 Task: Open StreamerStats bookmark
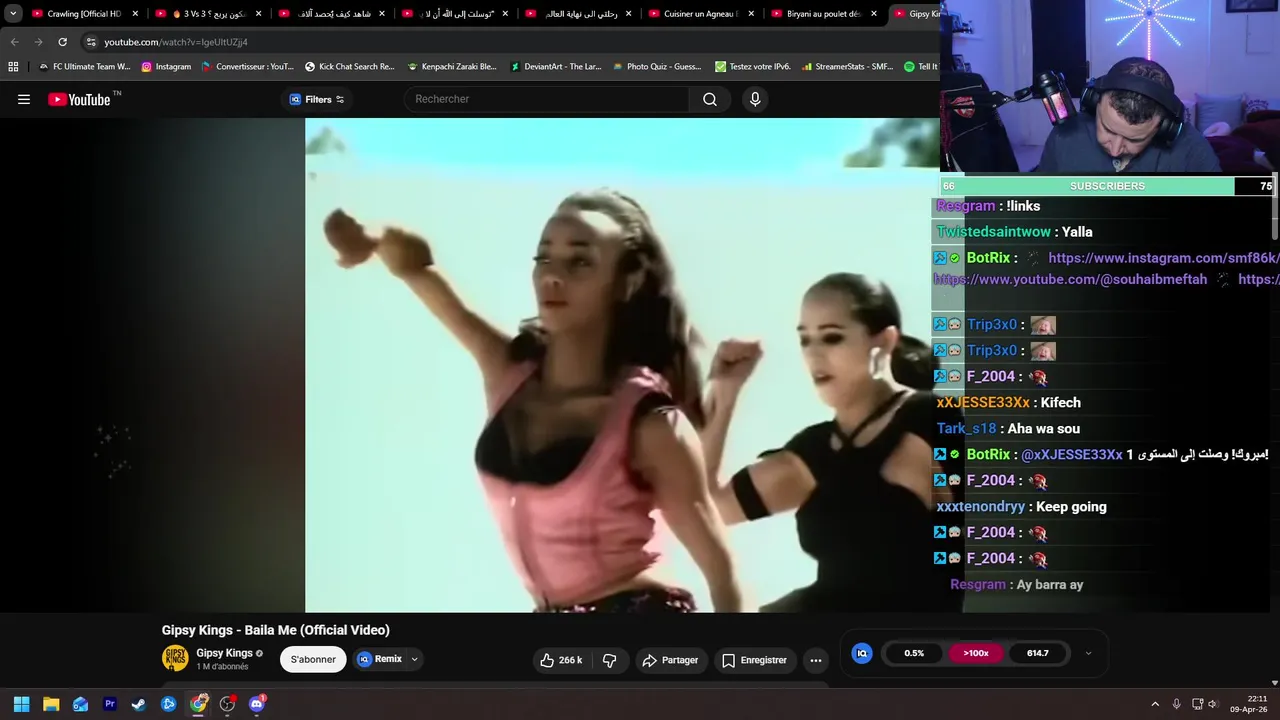tap(847, 67)
